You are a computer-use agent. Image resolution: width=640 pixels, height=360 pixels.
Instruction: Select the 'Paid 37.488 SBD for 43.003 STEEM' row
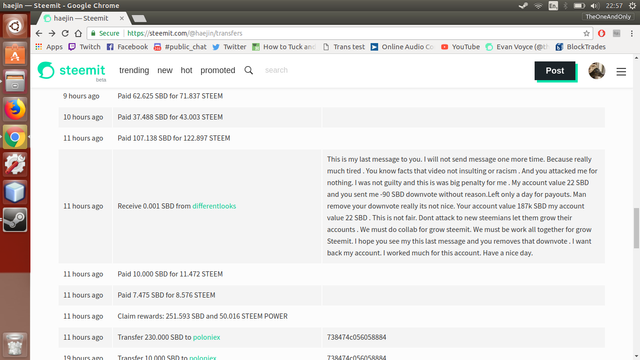[331, 117]
